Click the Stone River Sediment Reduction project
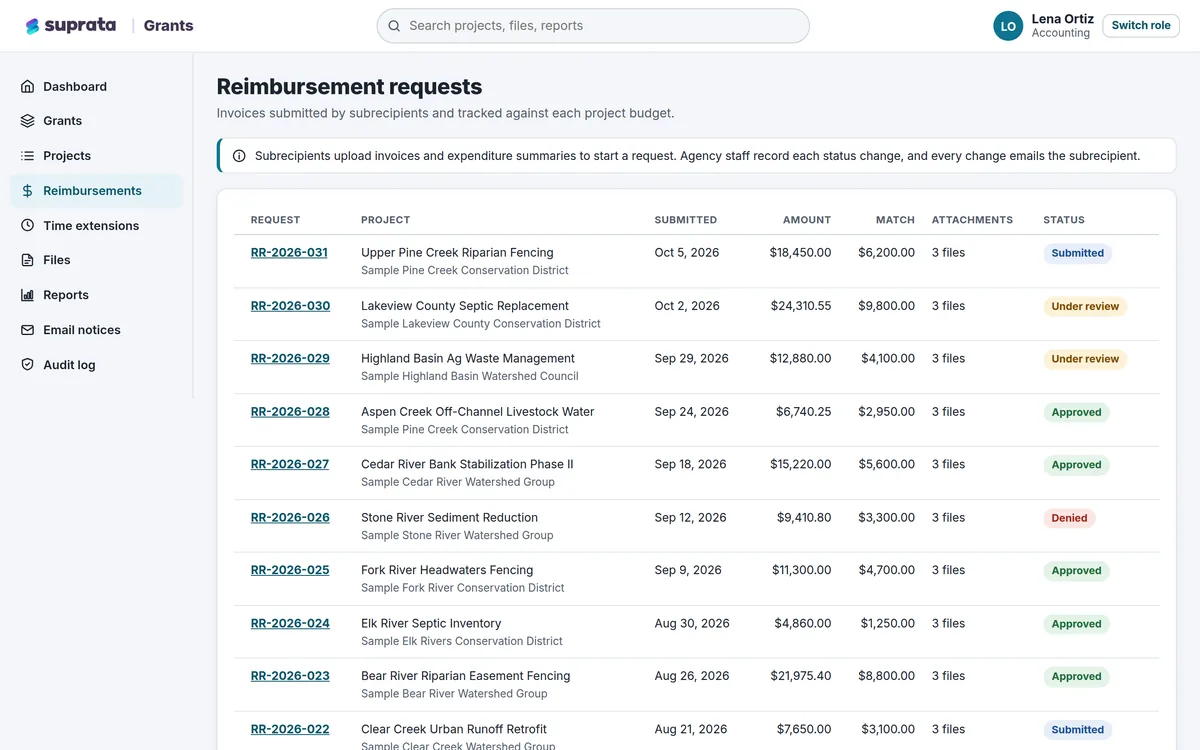The image size is (1200, 750). coord(449,518)
